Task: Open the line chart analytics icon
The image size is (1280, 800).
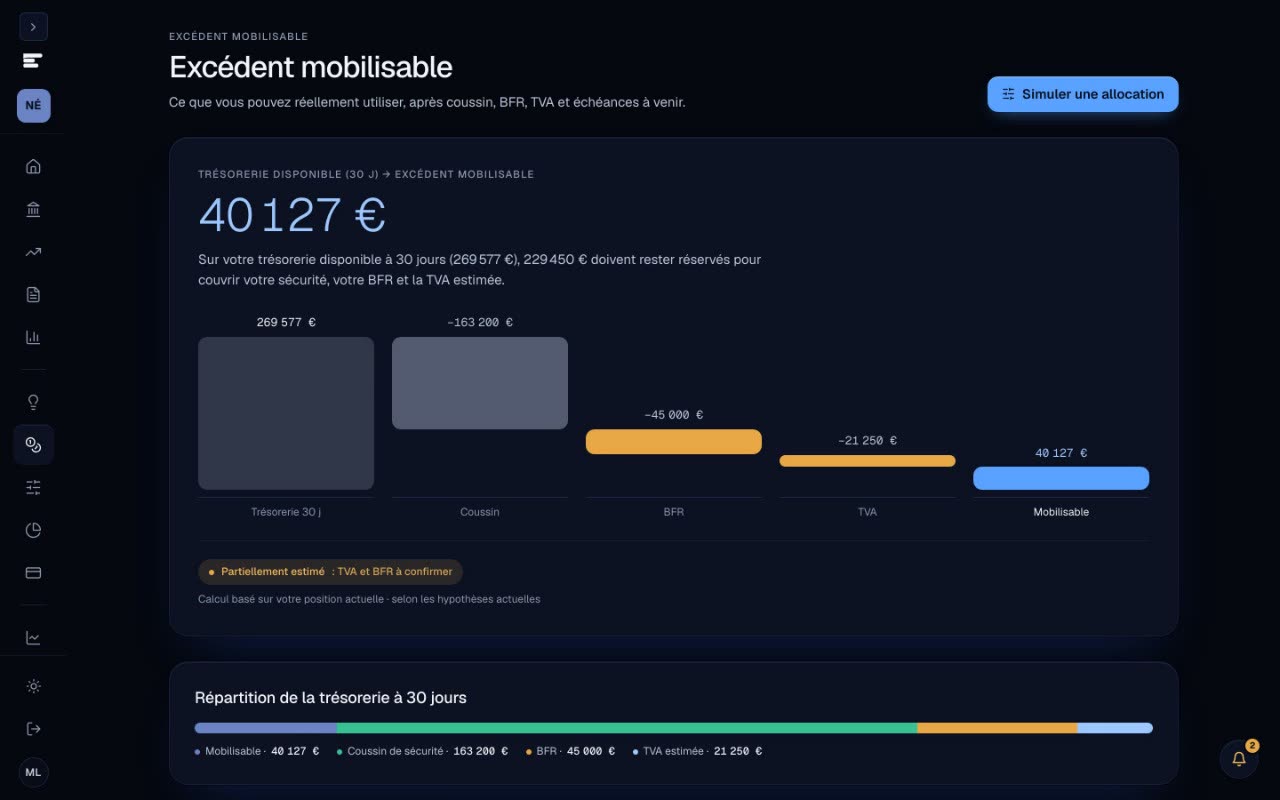Action: coord(33,637)
